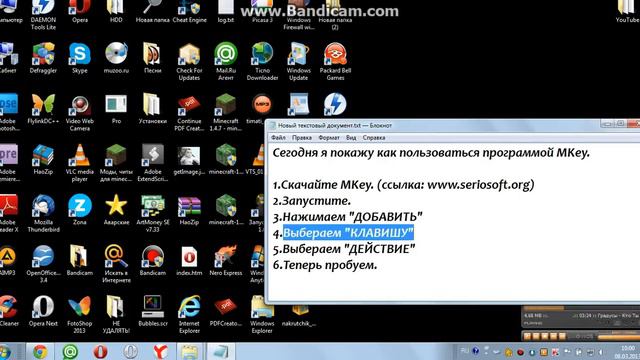The width and height of the screenshot is (640, 360).
Task: Launch Opera from the taskbar
Action: click(100, 351)
